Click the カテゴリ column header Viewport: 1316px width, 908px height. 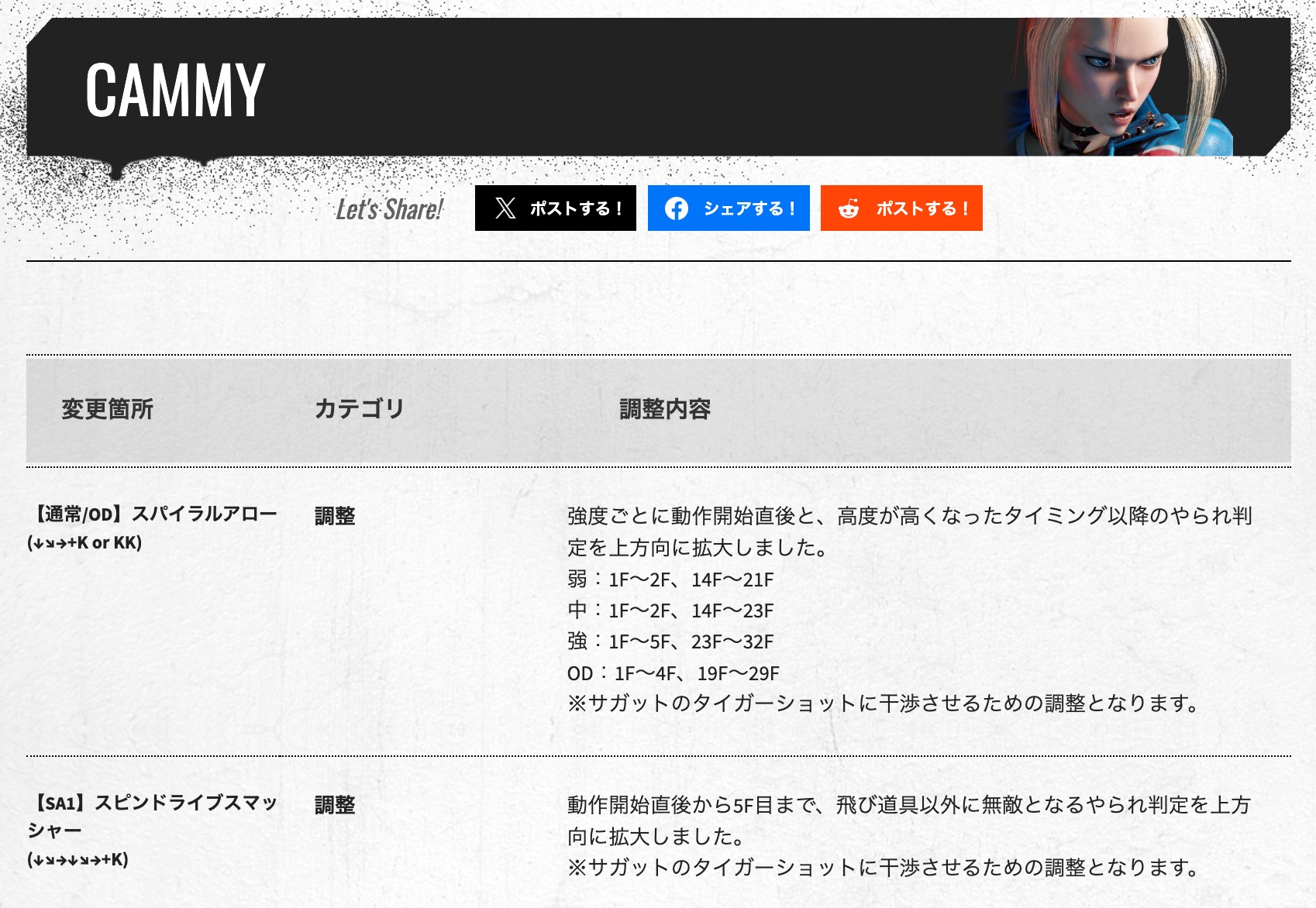point(359,408)
